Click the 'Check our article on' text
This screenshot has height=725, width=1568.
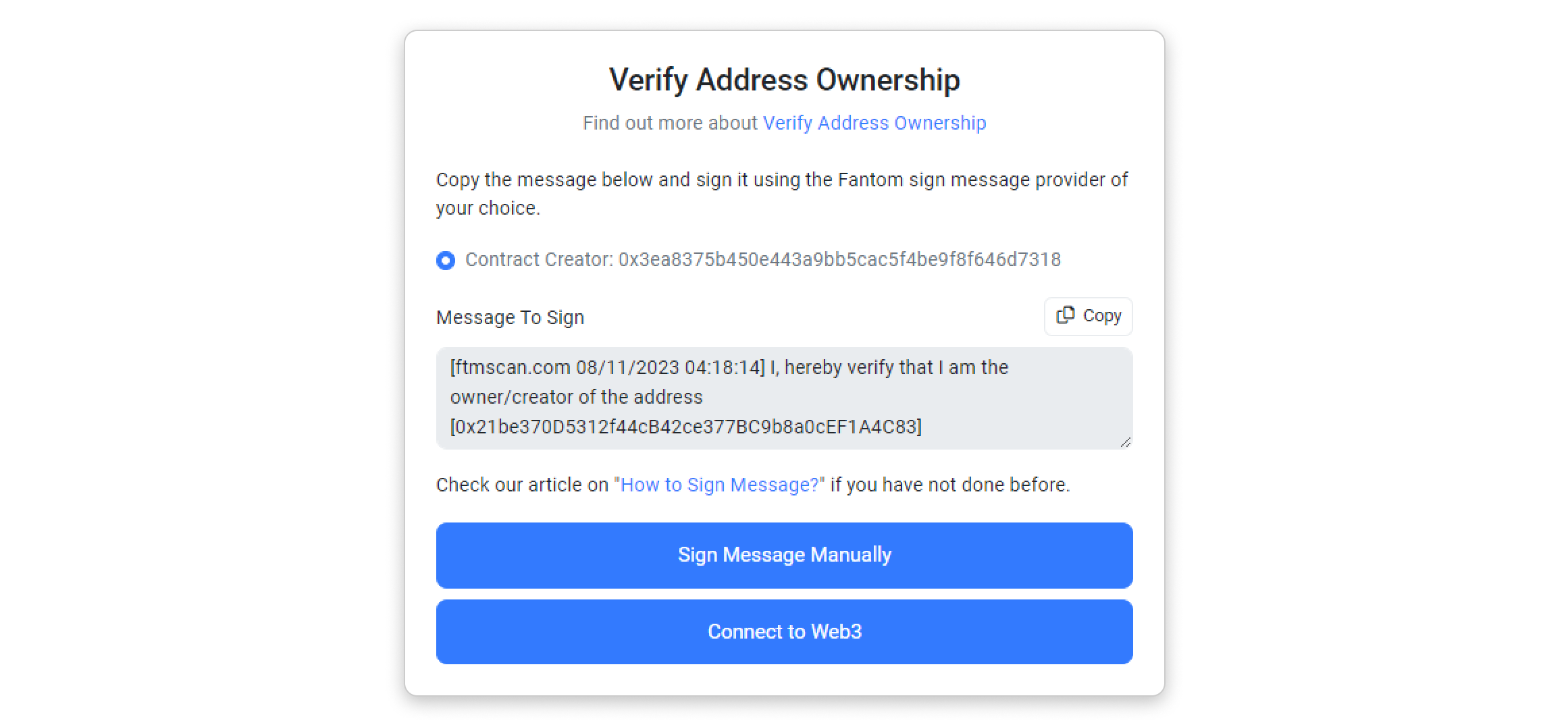click(x=522, y=485)
